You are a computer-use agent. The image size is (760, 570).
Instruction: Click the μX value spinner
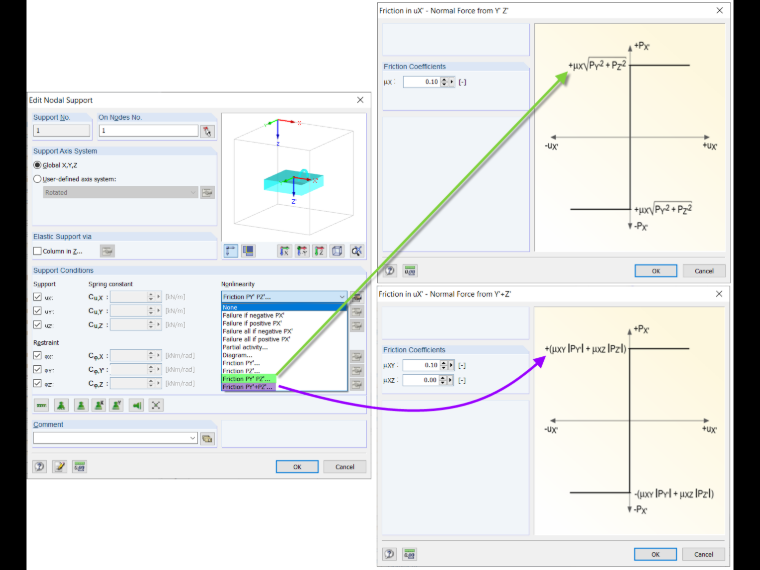(x=444, y=82)
